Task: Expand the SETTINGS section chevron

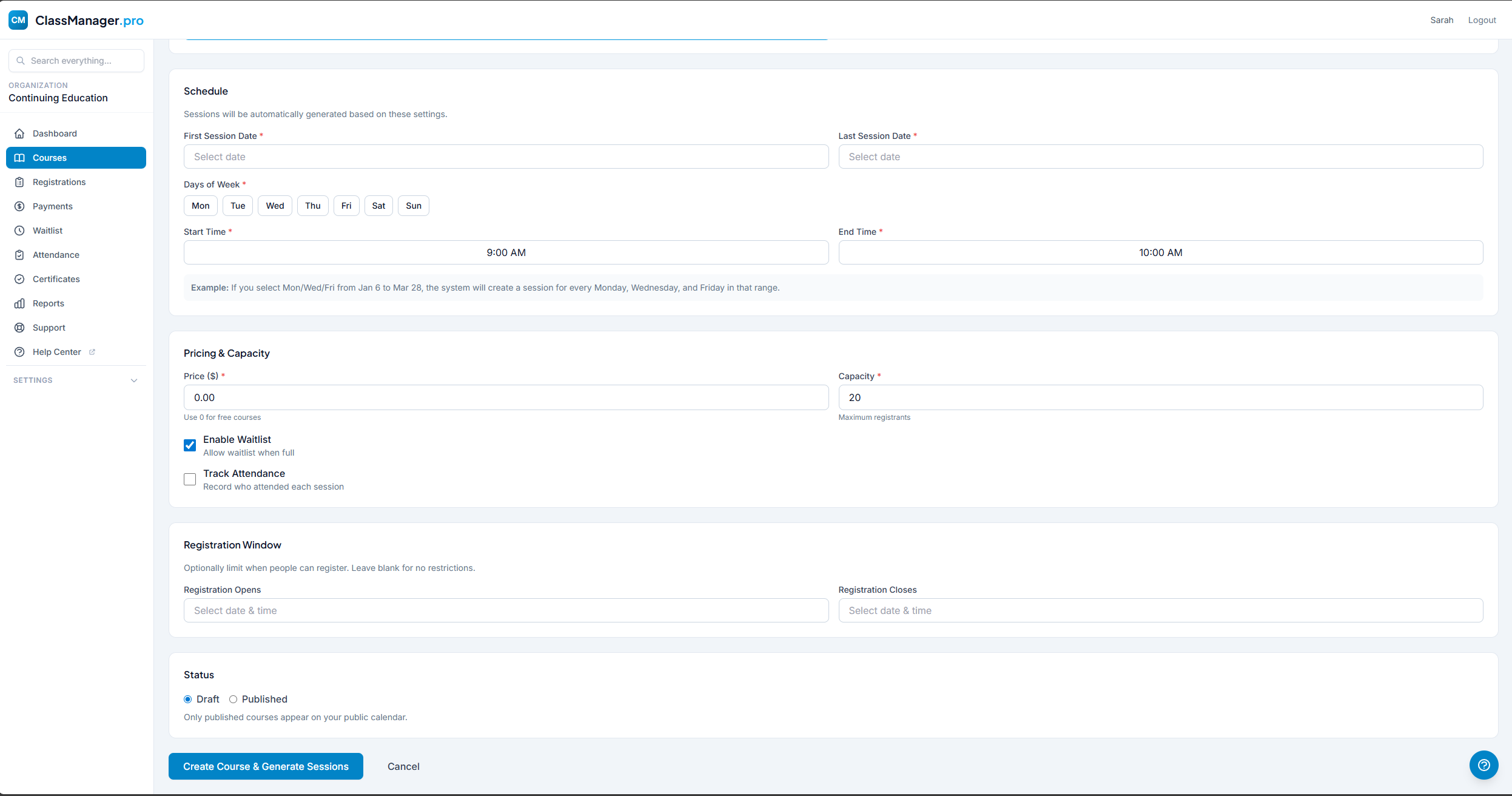Action: pyautogui.click(x=134, y=380)
